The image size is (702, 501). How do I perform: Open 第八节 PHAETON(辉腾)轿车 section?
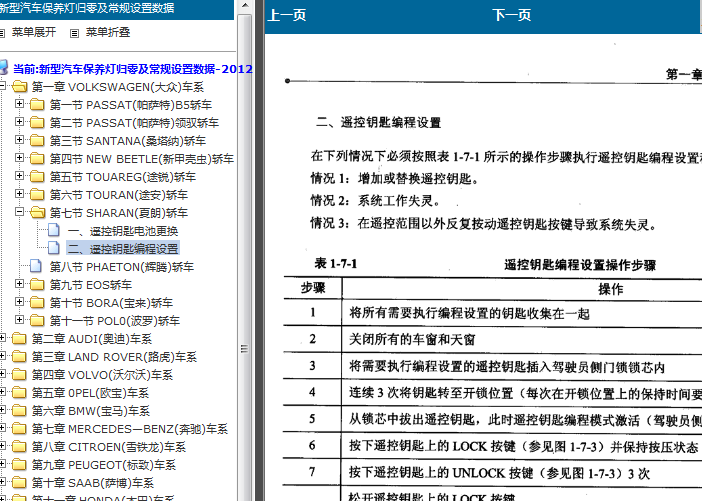122,267
